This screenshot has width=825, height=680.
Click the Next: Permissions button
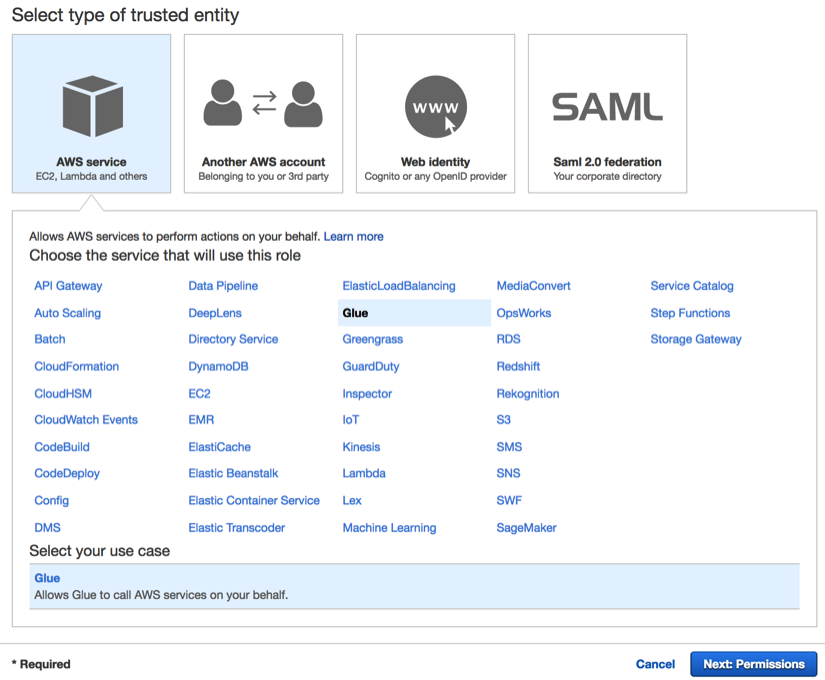pos(754,664)
